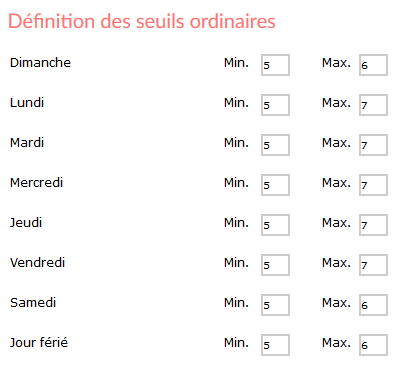Select the Lundi Min. field
The image size is (401, 368).
[275, 105]
